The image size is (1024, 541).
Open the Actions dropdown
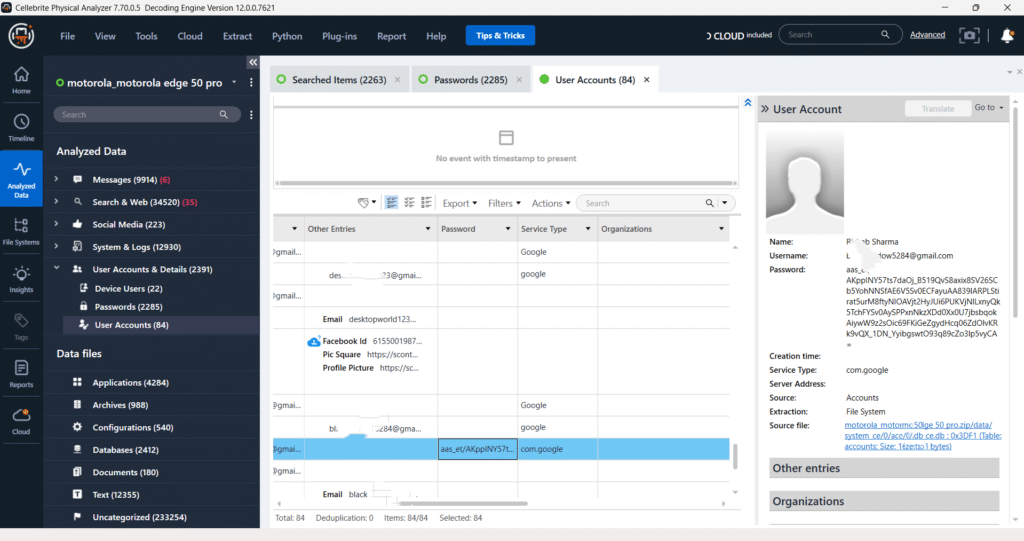click(551, 203)
